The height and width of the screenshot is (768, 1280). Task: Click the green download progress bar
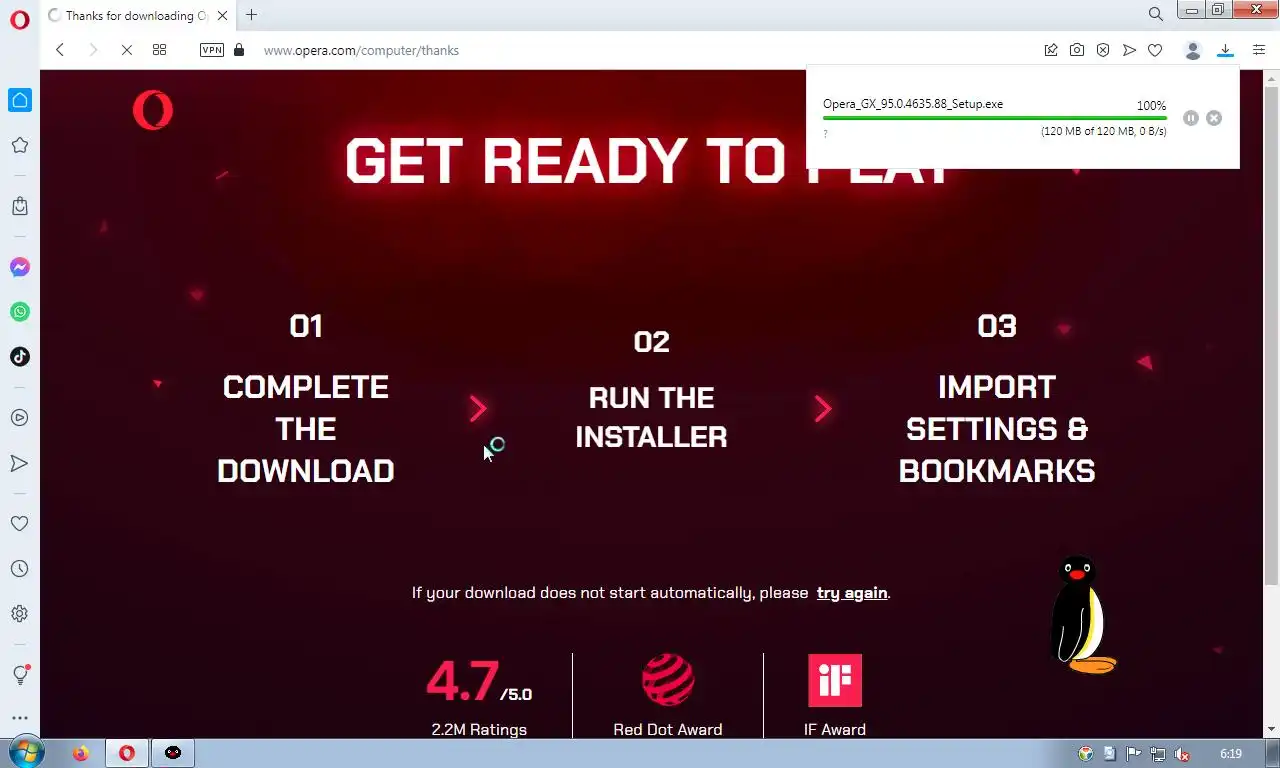pyautogui.click(x=994, y=118)
